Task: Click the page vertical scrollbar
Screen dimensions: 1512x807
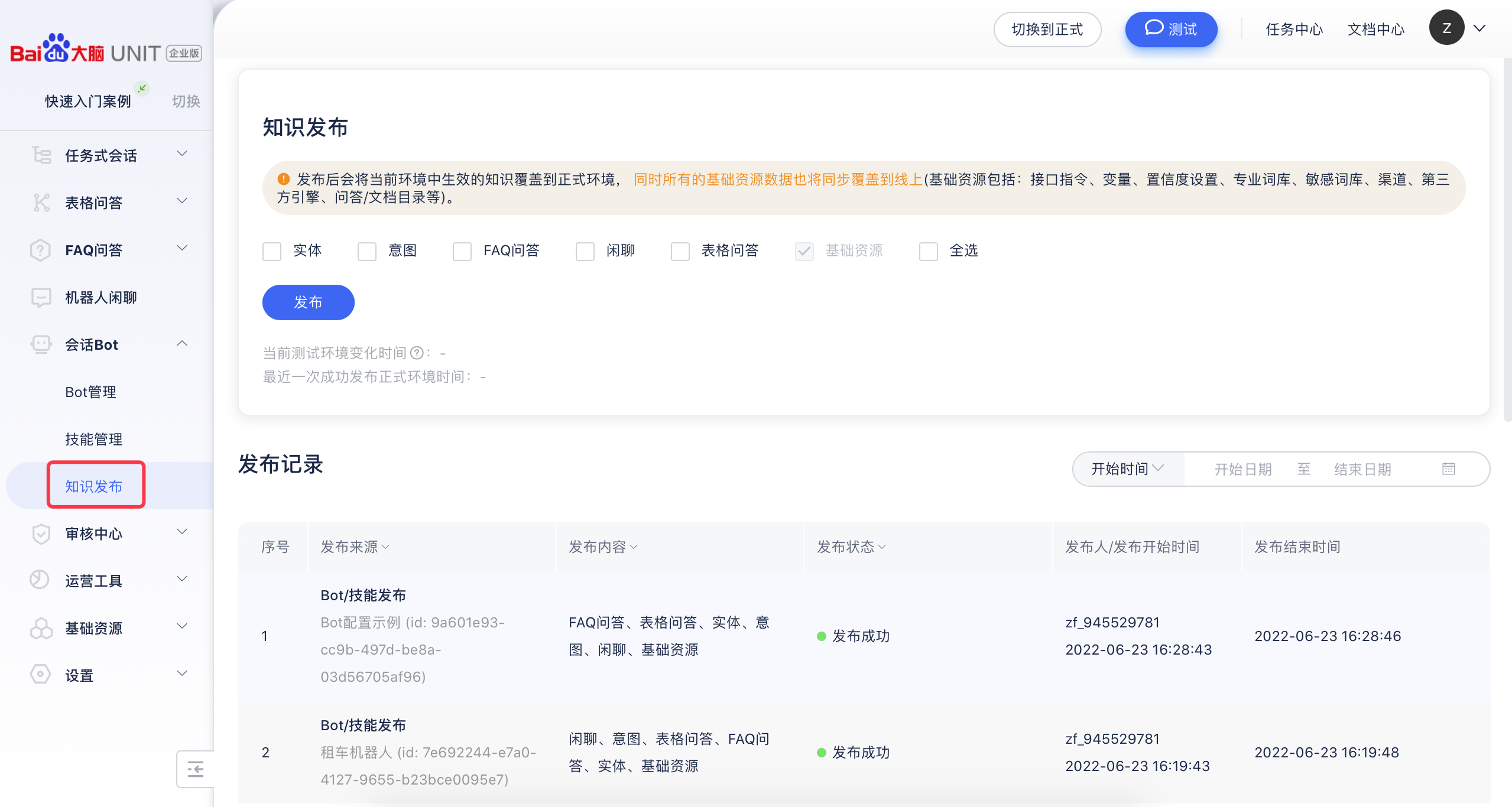Action: (x=1507, y=239)
